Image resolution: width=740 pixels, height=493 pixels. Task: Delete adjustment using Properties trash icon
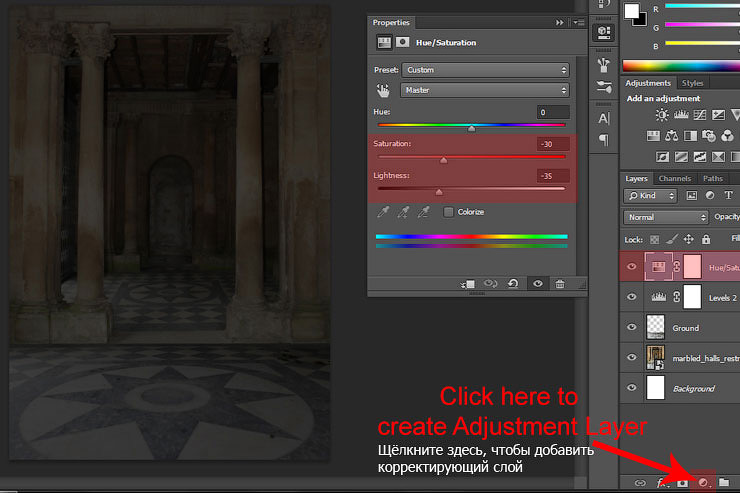tap(559, 284)
